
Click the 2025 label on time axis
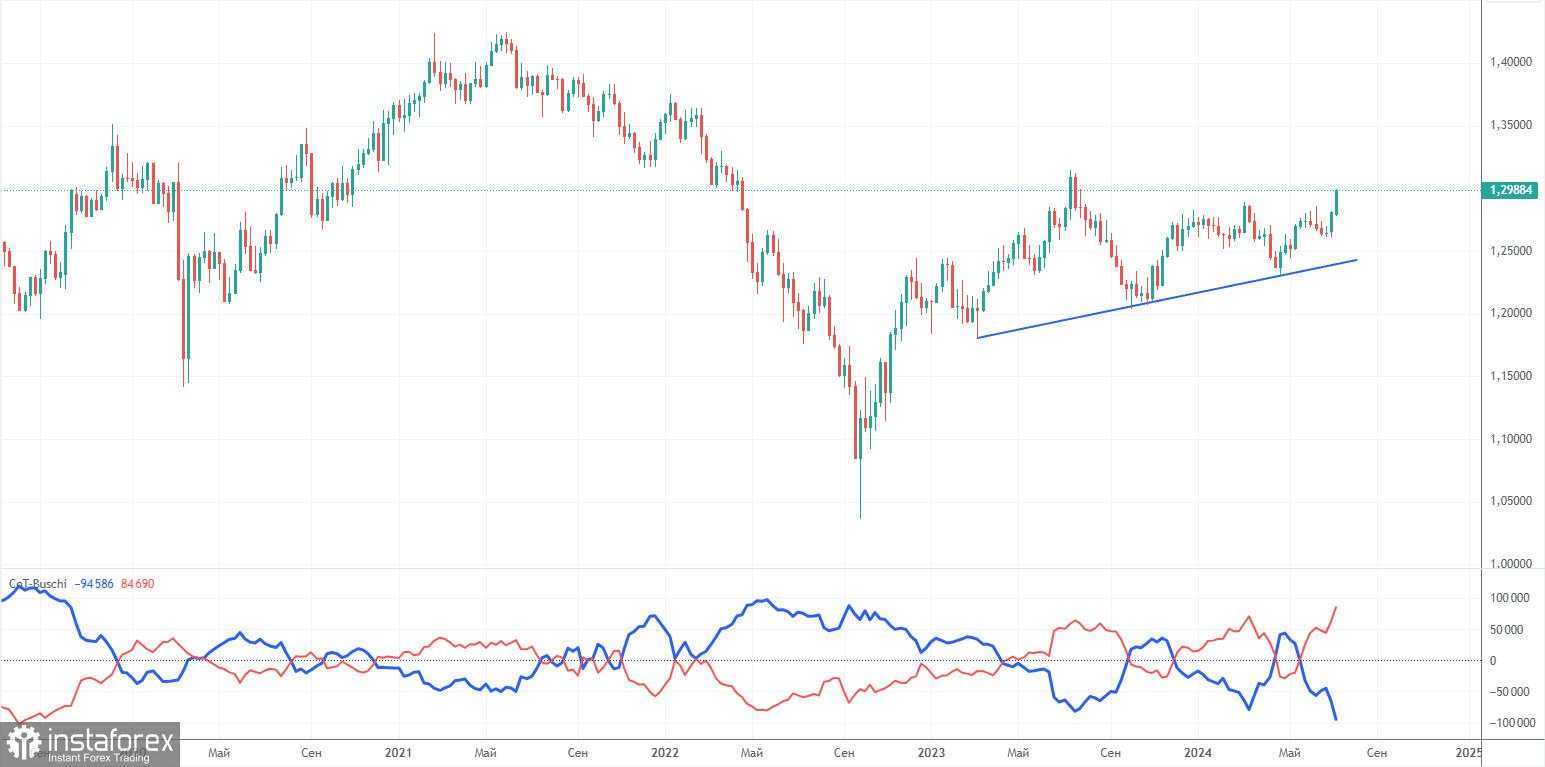pyautogui.click(x=1468, y=751)
